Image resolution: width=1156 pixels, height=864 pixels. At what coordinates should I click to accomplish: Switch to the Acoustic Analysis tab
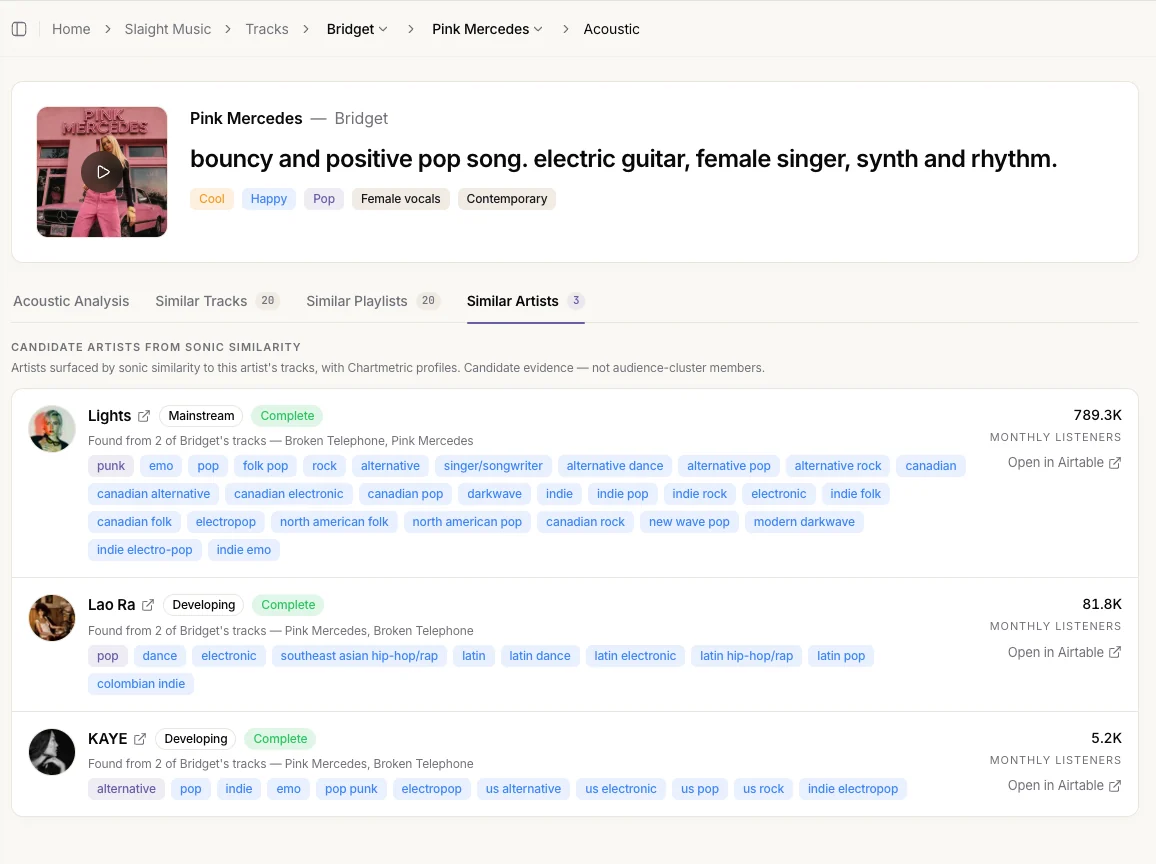[x=71, y=301]
